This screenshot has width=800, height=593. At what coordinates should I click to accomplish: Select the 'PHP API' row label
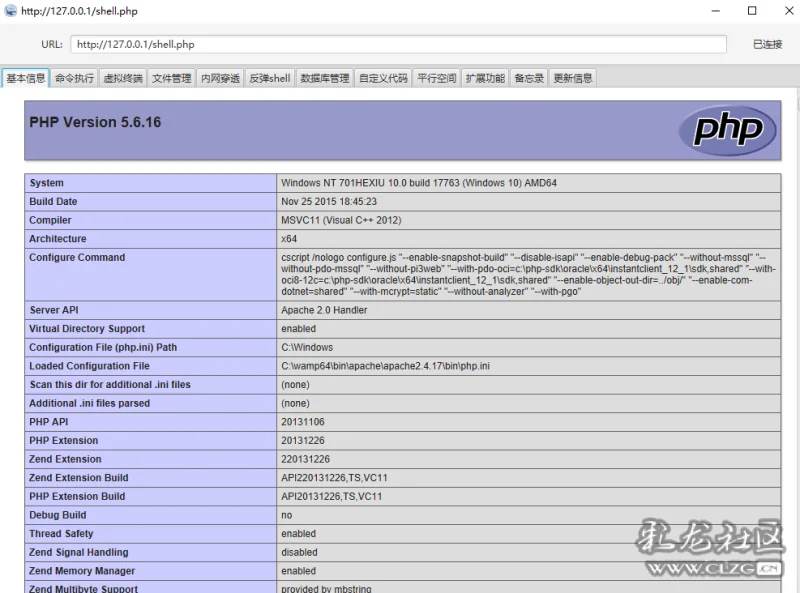48,422
